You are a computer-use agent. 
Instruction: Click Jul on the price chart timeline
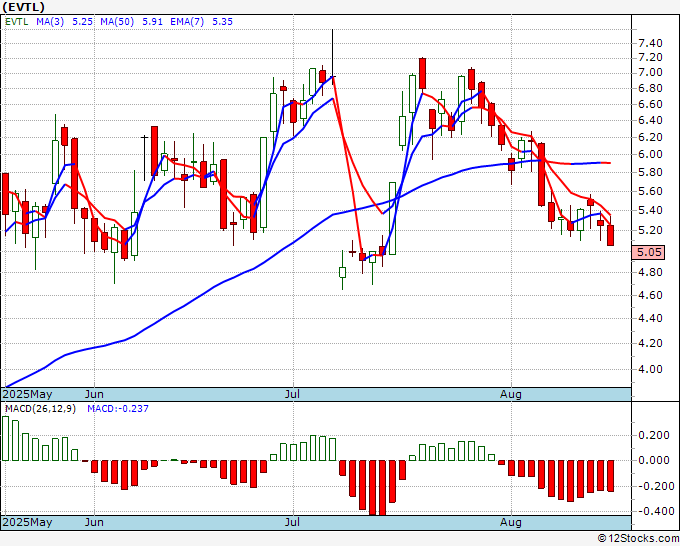(x=293, y=394)
